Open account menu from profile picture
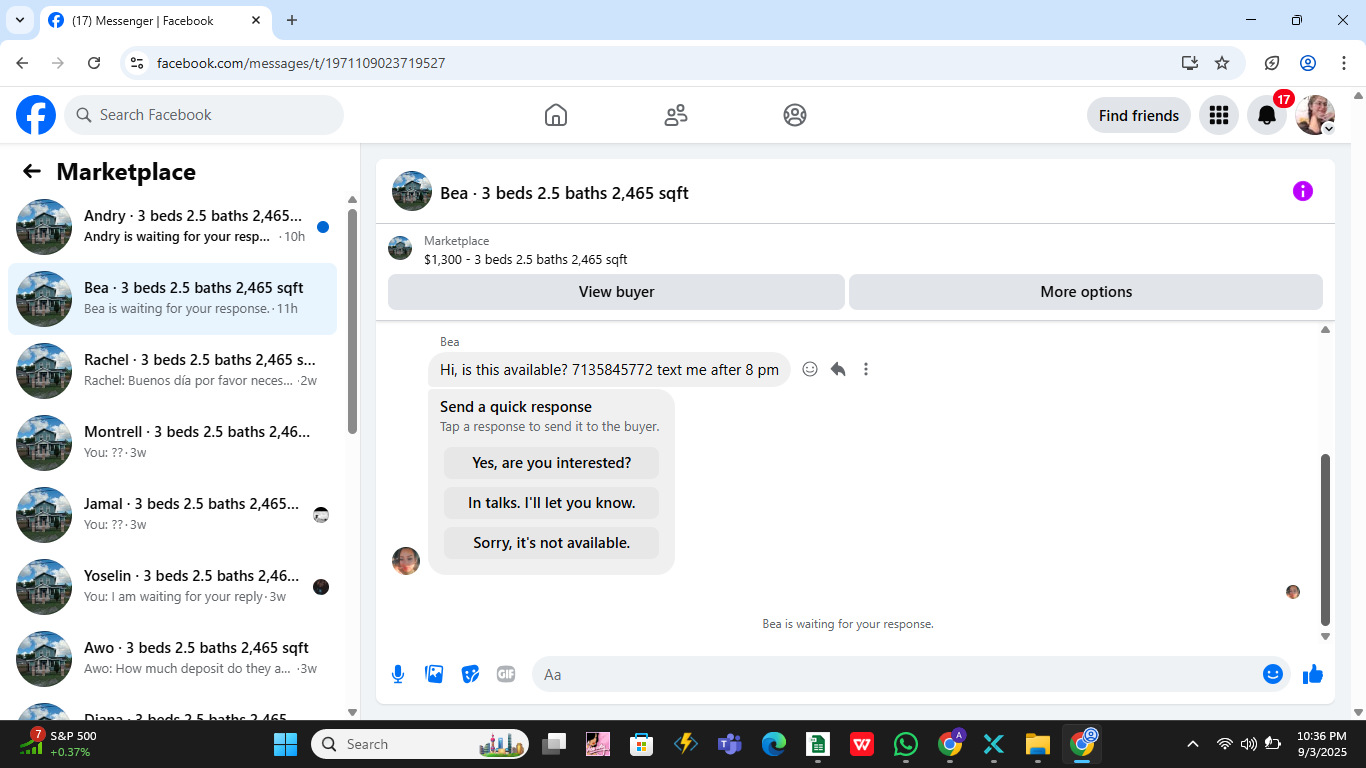 [x=1315, y=115]
